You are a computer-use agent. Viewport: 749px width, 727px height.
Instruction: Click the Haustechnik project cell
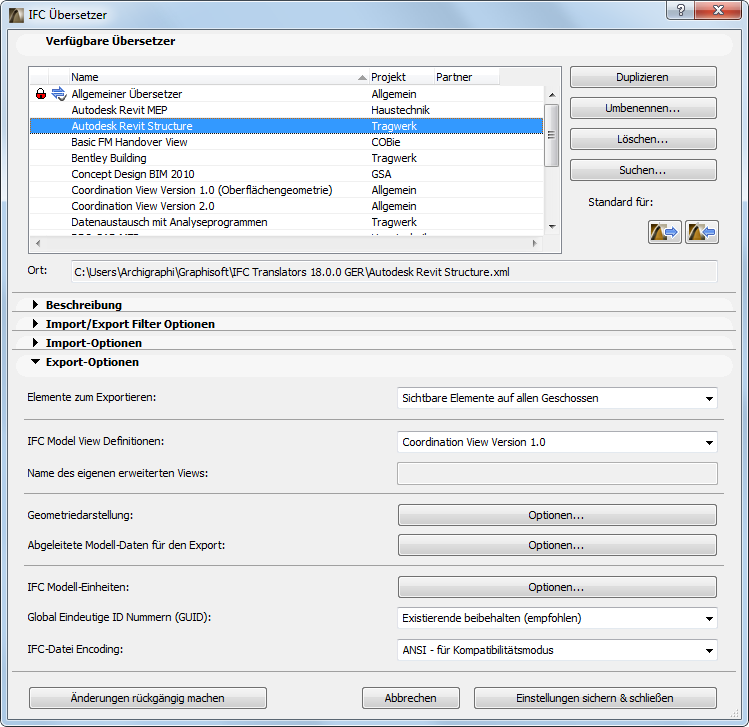(400, 110)
